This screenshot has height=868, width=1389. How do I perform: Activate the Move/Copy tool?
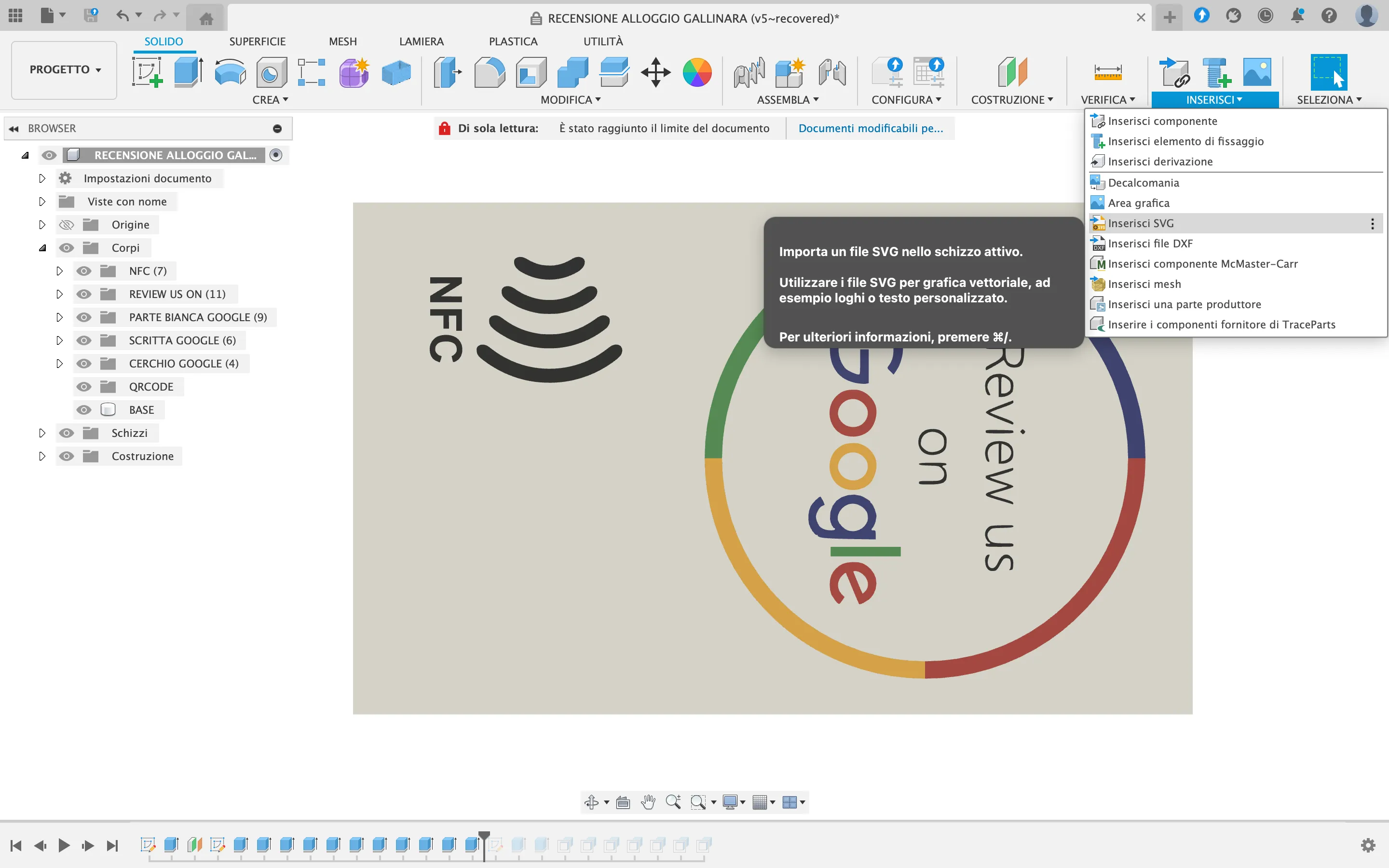pos(655,72)
